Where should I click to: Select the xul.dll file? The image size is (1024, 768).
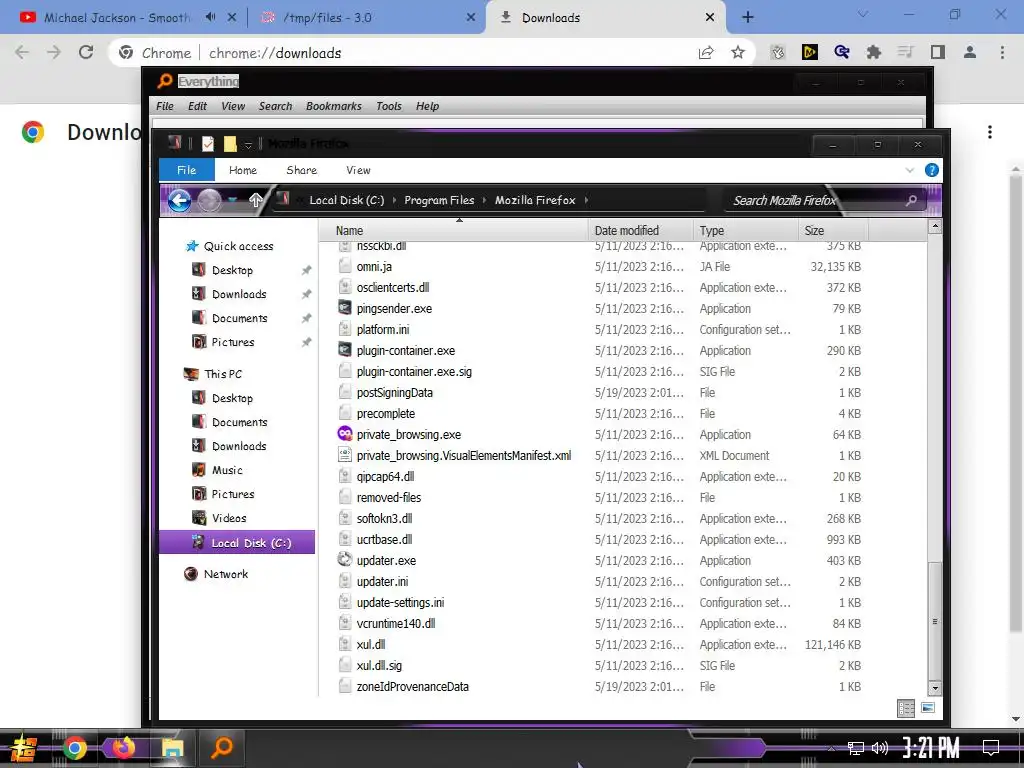pyautogui.click(x=371, y=645)
